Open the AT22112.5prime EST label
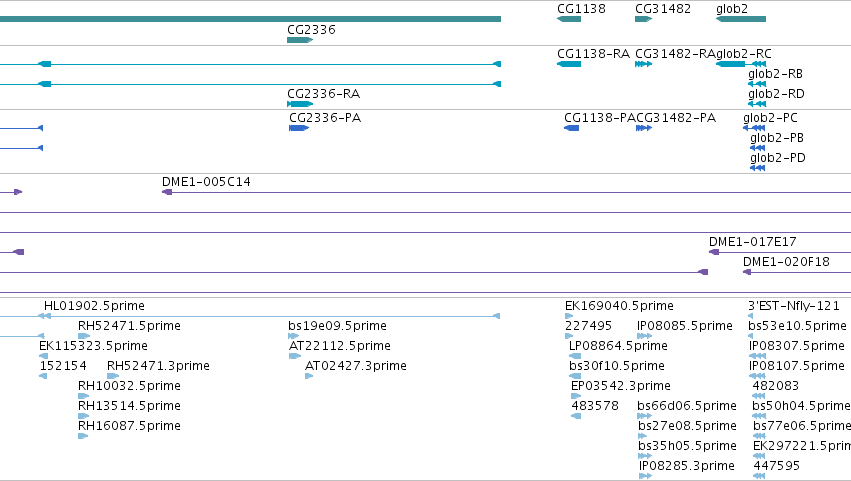 (340, 346)
